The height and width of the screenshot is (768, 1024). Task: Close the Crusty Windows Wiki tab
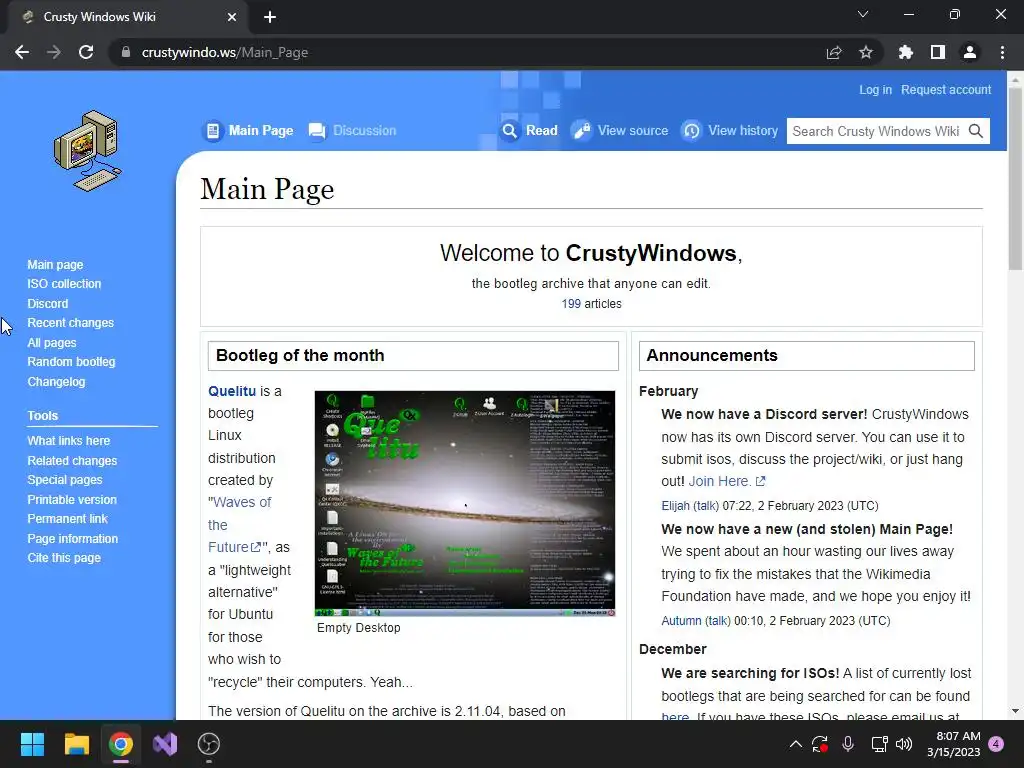232,17
